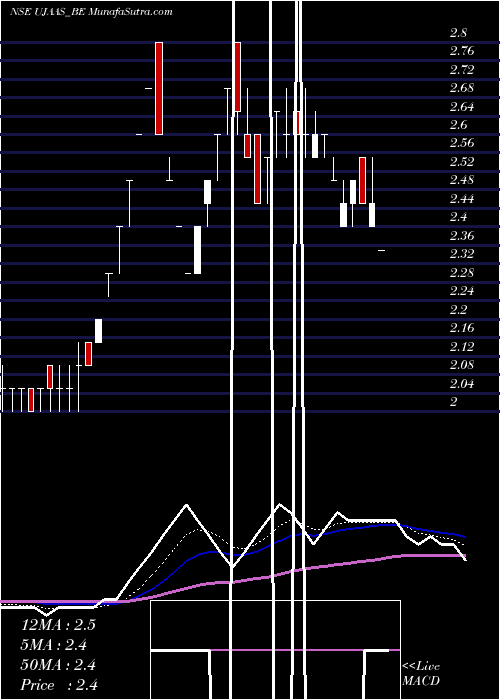Click the last candle dash near 2.32

click(x=382, y=251)
